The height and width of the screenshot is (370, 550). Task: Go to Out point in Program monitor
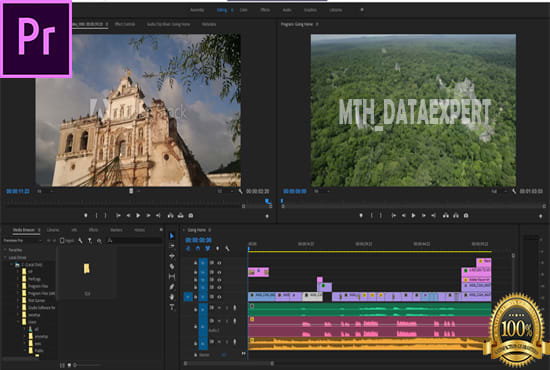(434, 216)
